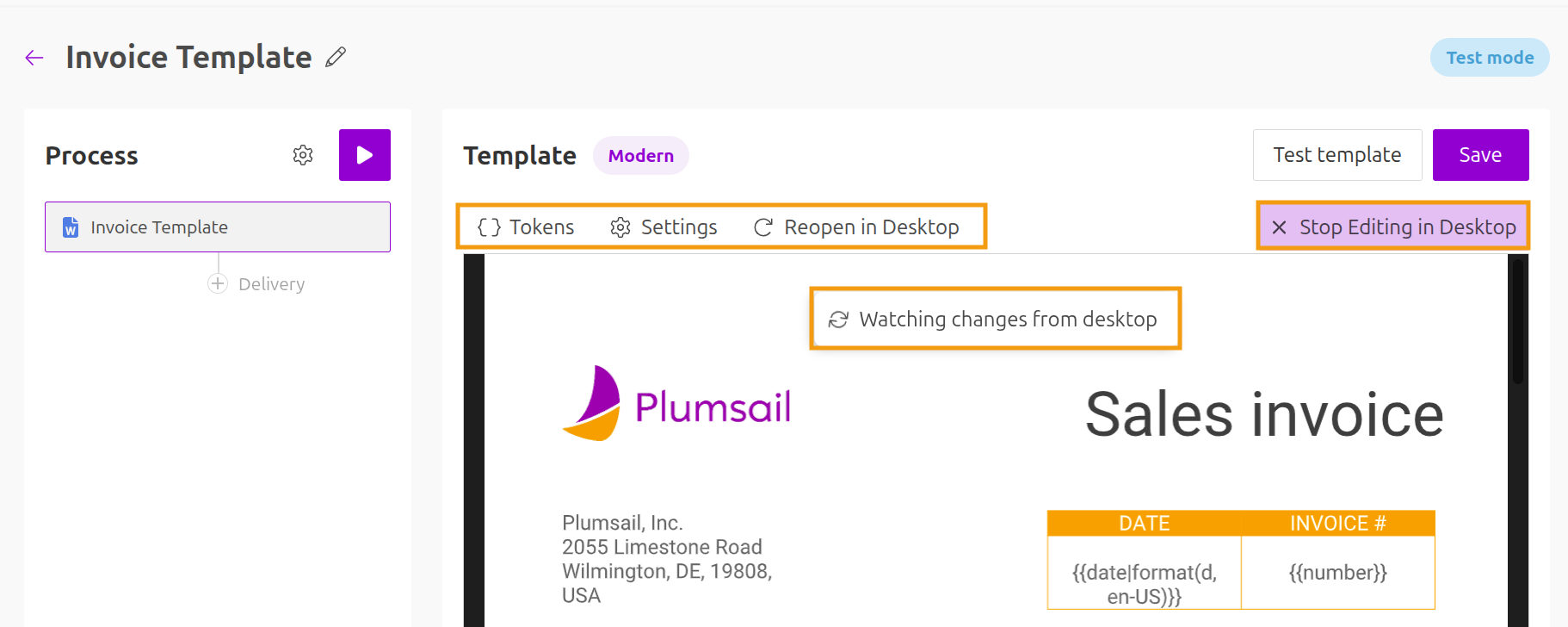Click the pencil icon to rename template

pos(336,58)
